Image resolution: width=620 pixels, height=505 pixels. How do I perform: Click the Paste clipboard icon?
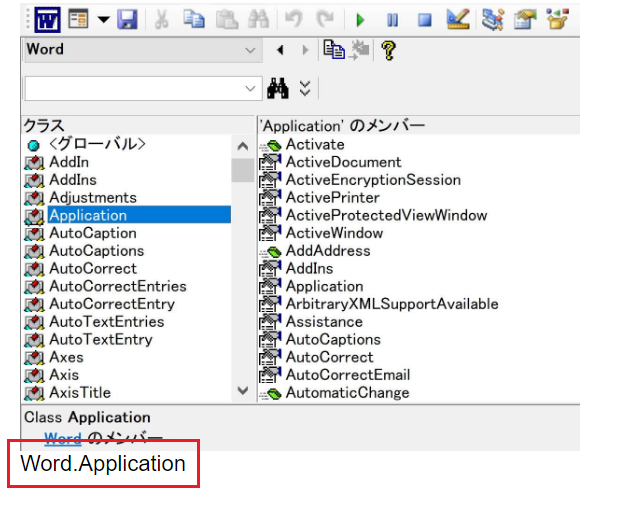pyautogui.click(x=227, y=19)
